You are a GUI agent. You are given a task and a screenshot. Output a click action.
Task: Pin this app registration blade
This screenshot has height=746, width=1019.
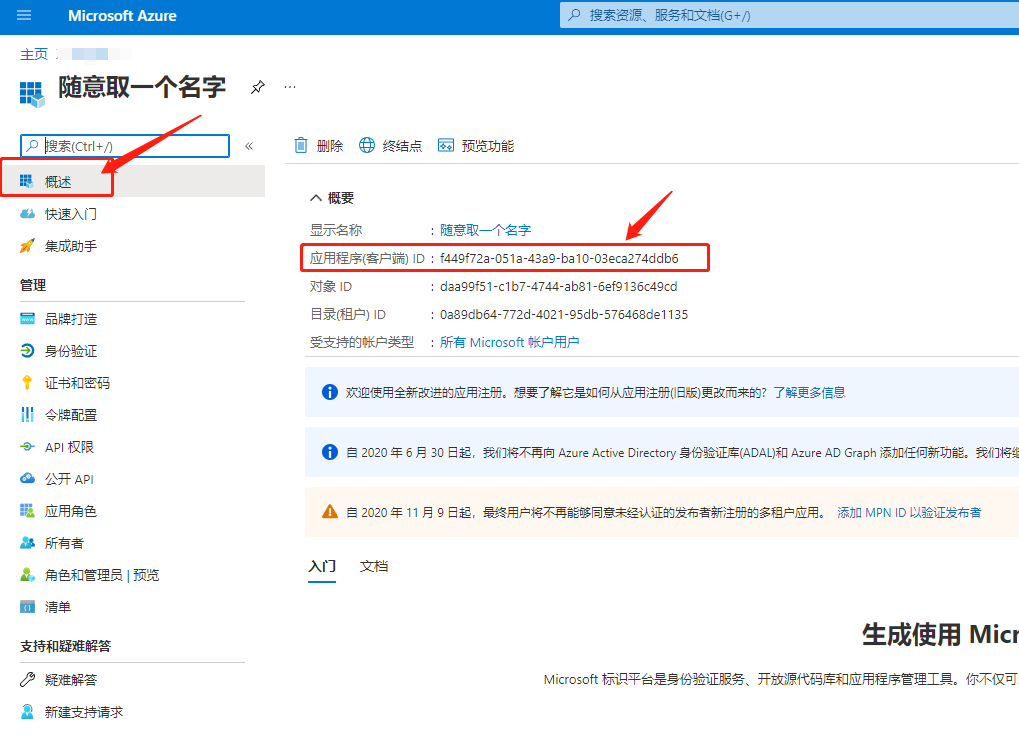[257, 87]
